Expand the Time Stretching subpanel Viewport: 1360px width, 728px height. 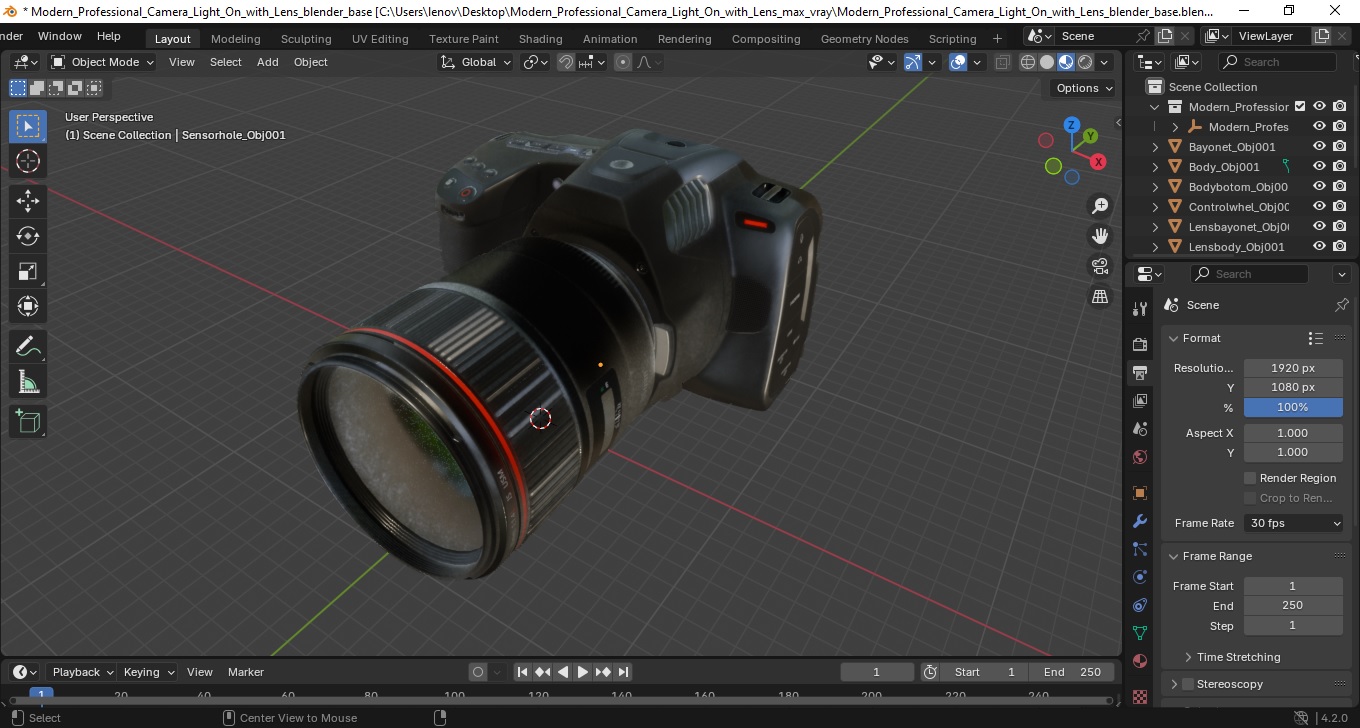(x=1188, y=657)
